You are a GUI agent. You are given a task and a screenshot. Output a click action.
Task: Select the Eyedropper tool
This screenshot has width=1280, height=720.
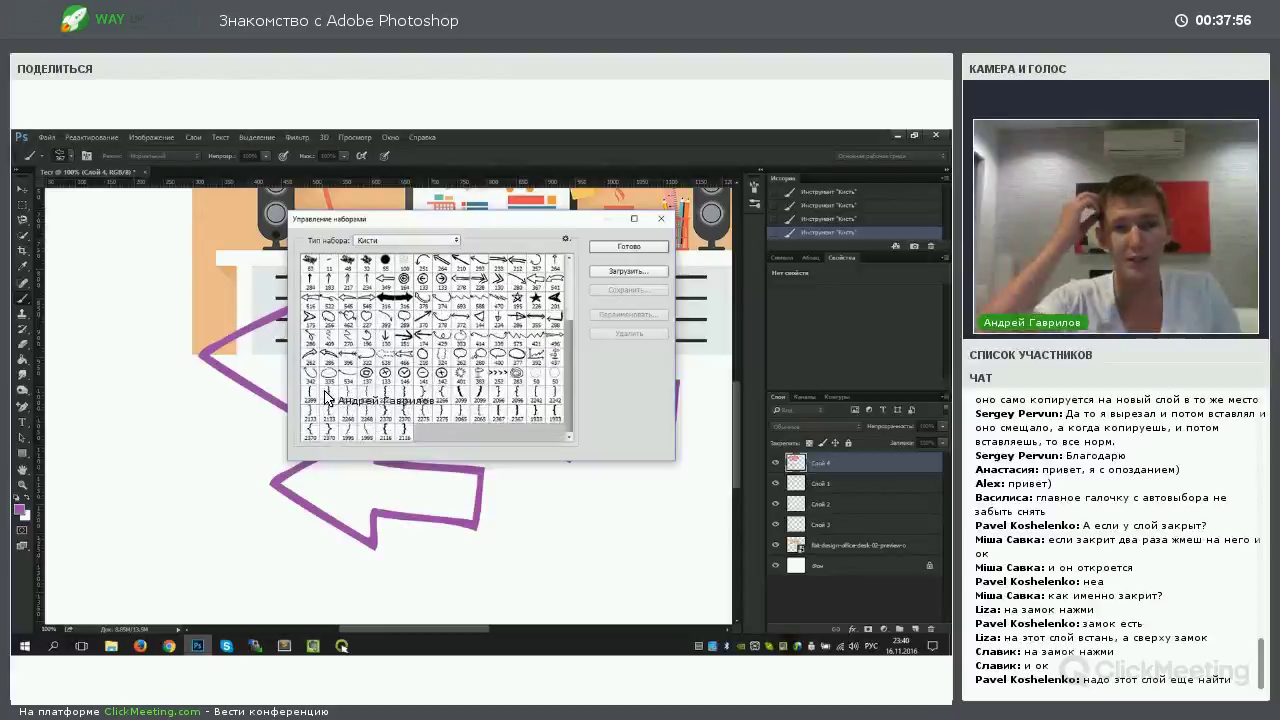click(x=21, y=265)
